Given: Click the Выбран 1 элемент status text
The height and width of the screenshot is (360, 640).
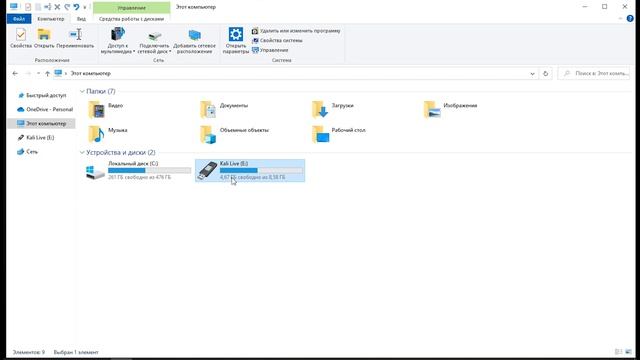Looking at the screenshot, I should click(x=76, y=352).
